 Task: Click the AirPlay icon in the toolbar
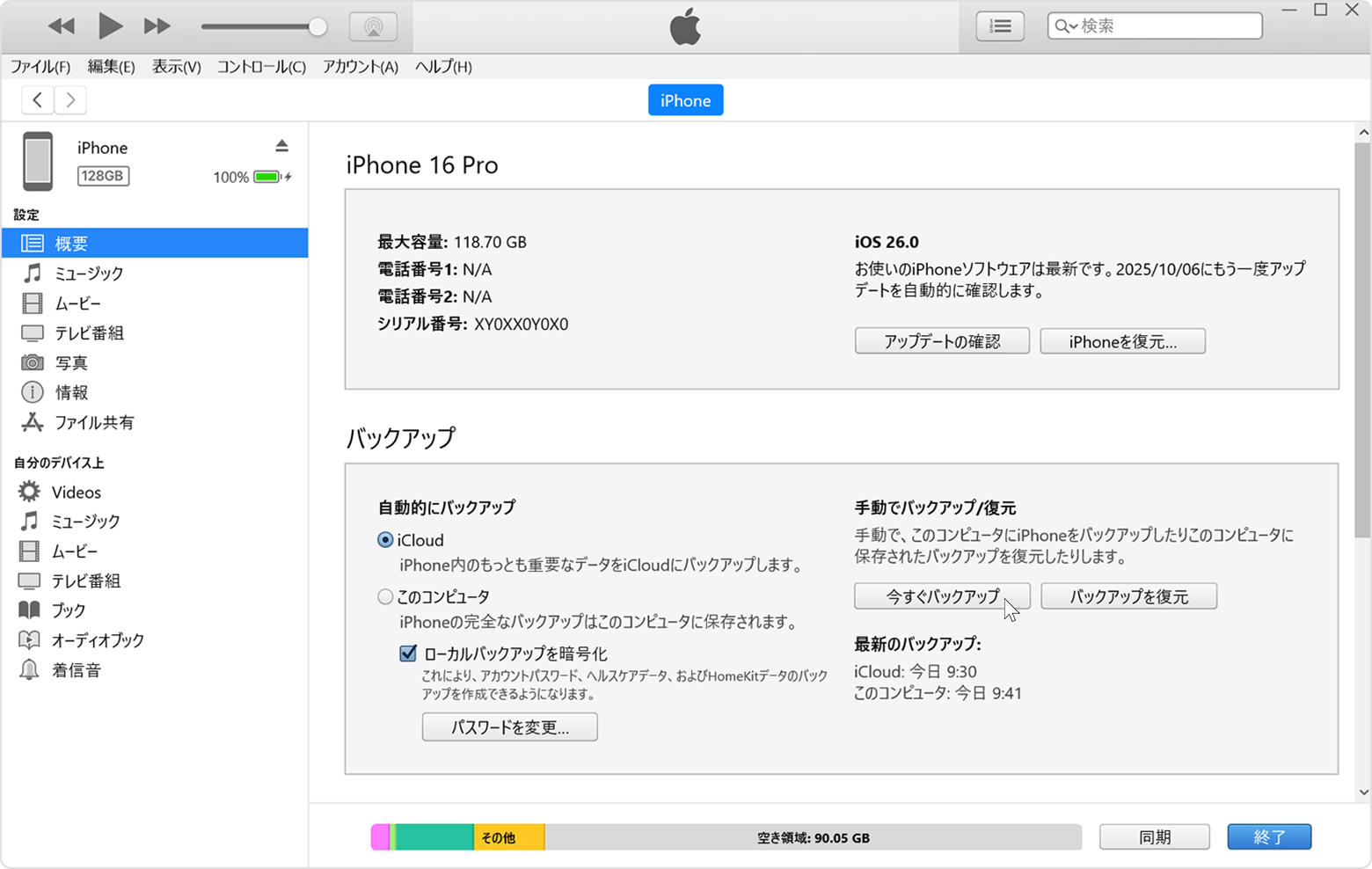click(x=374, y=26)
